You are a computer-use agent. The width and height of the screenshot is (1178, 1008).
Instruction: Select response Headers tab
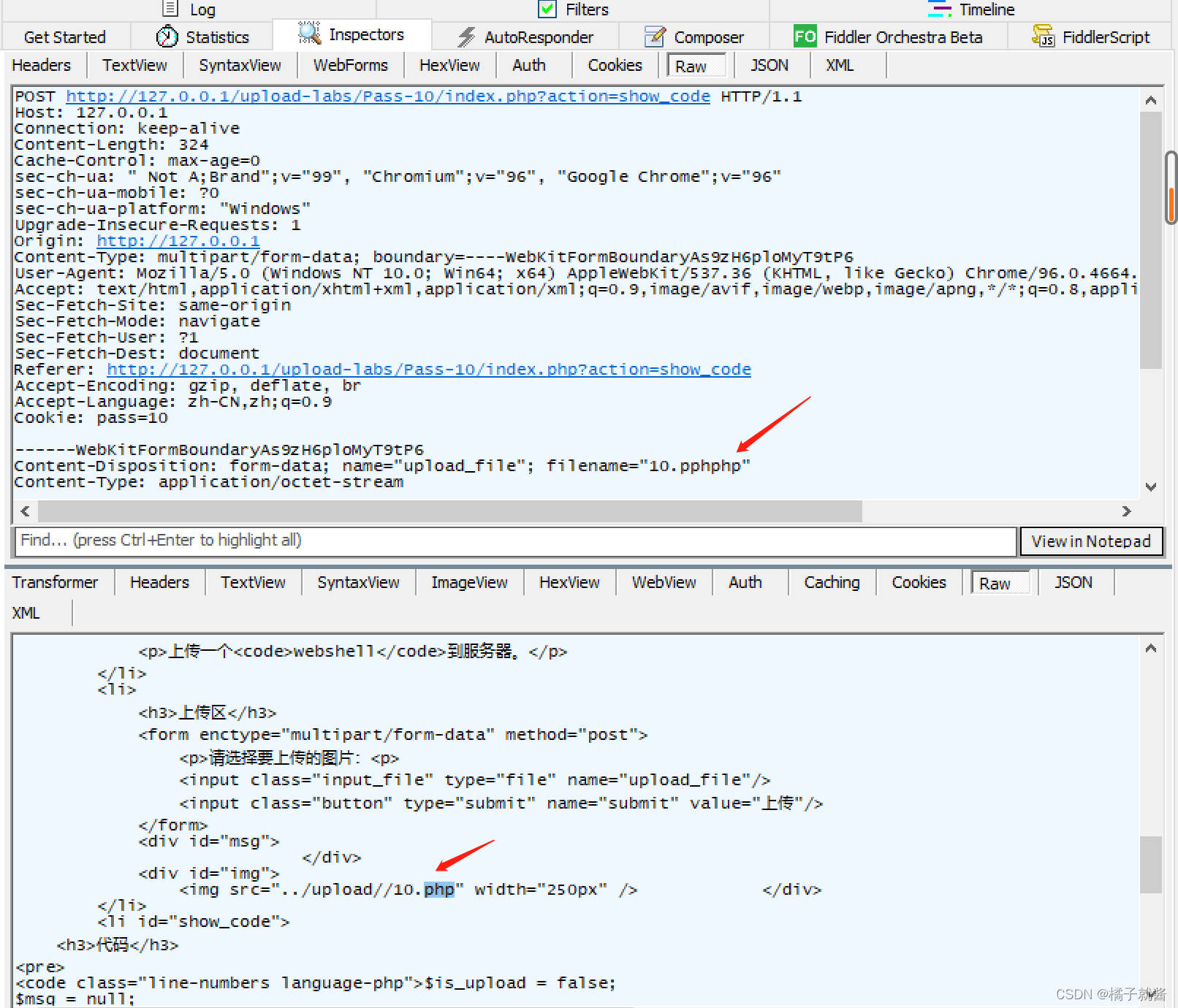(159, 582)
